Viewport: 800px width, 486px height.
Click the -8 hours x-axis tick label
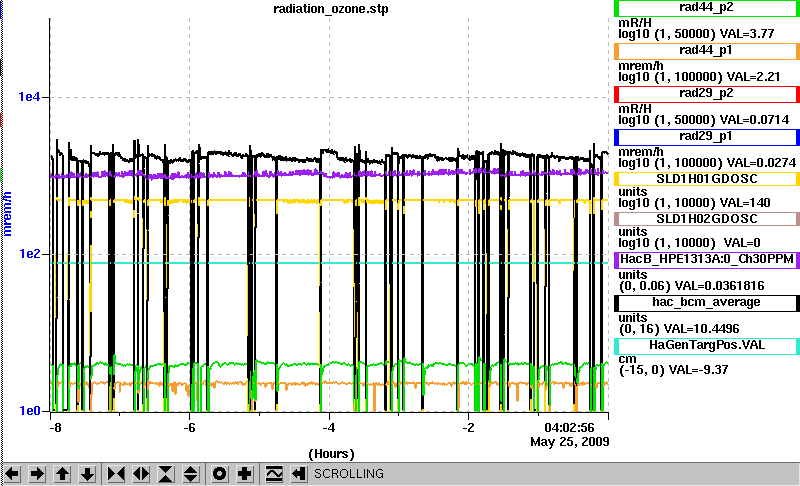pos(55,427)
